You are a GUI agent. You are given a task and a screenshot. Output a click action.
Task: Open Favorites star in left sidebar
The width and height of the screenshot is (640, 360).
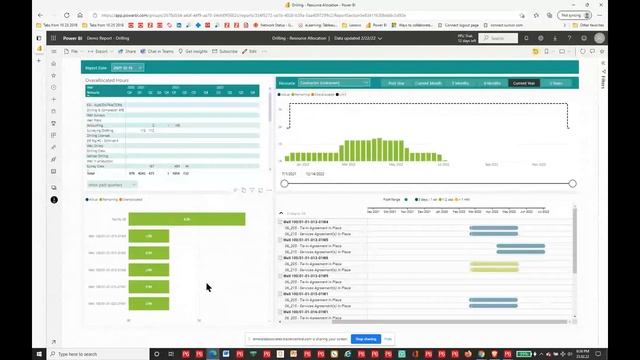pyautogui.click(x=53, y=76)
